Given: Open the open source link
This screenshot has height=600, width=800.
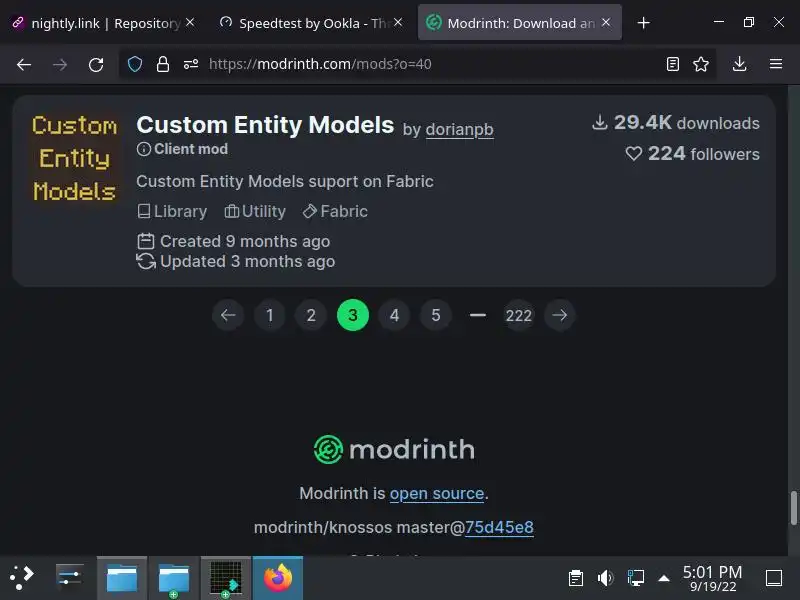Looking at the screenshot, I should (437, 493).
